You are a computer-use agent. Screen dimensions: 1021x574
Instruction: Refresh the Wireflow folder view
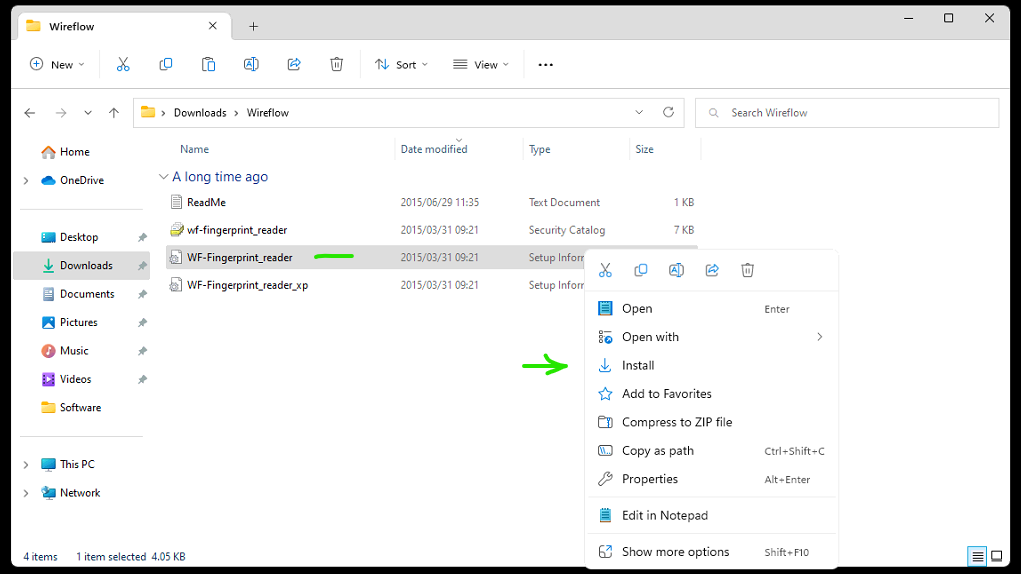point(668,112)
